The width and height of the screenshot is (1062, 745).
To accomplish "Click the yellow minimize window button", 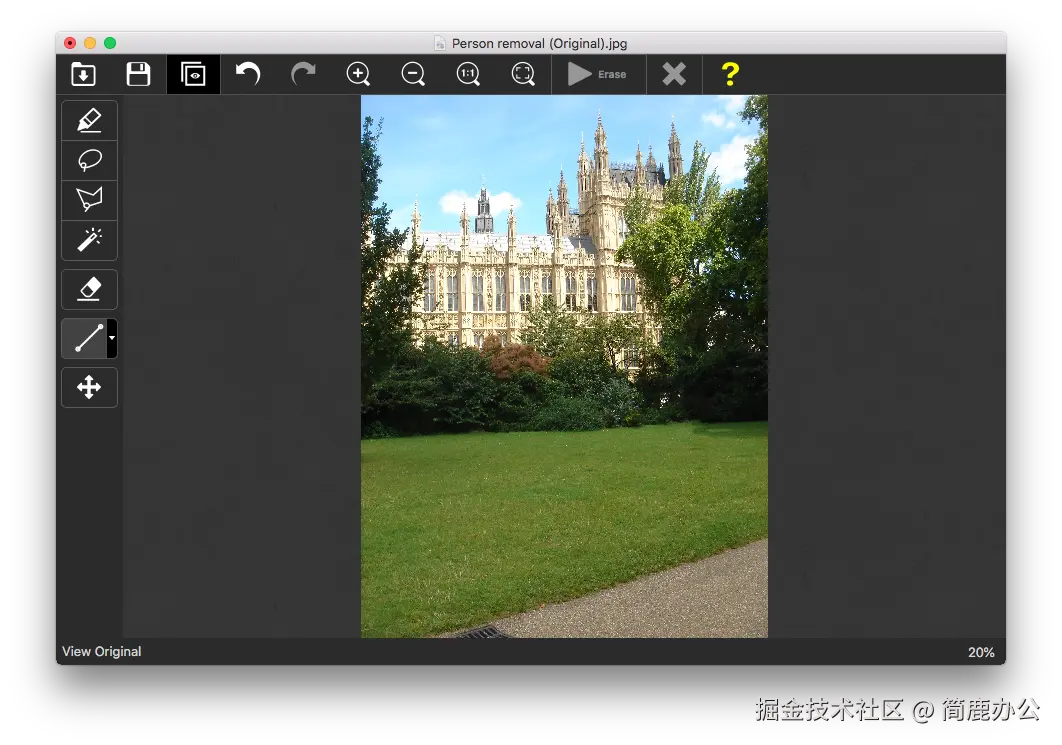I will tap(89, 43).
